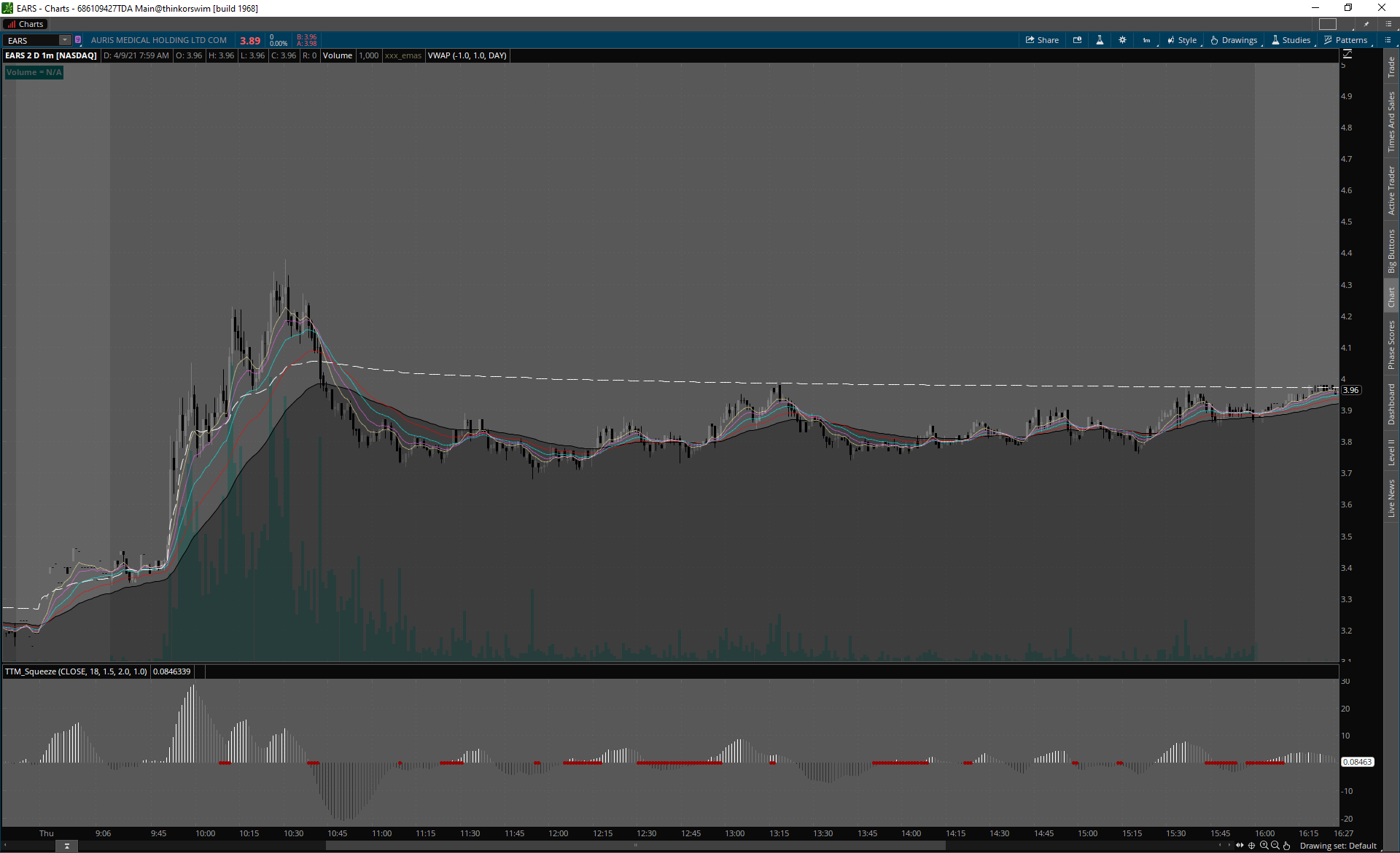This screenshot has width=1400, height=853.
Task: Click the horizontal time scrollbar
Action: (x=634, y=846)
